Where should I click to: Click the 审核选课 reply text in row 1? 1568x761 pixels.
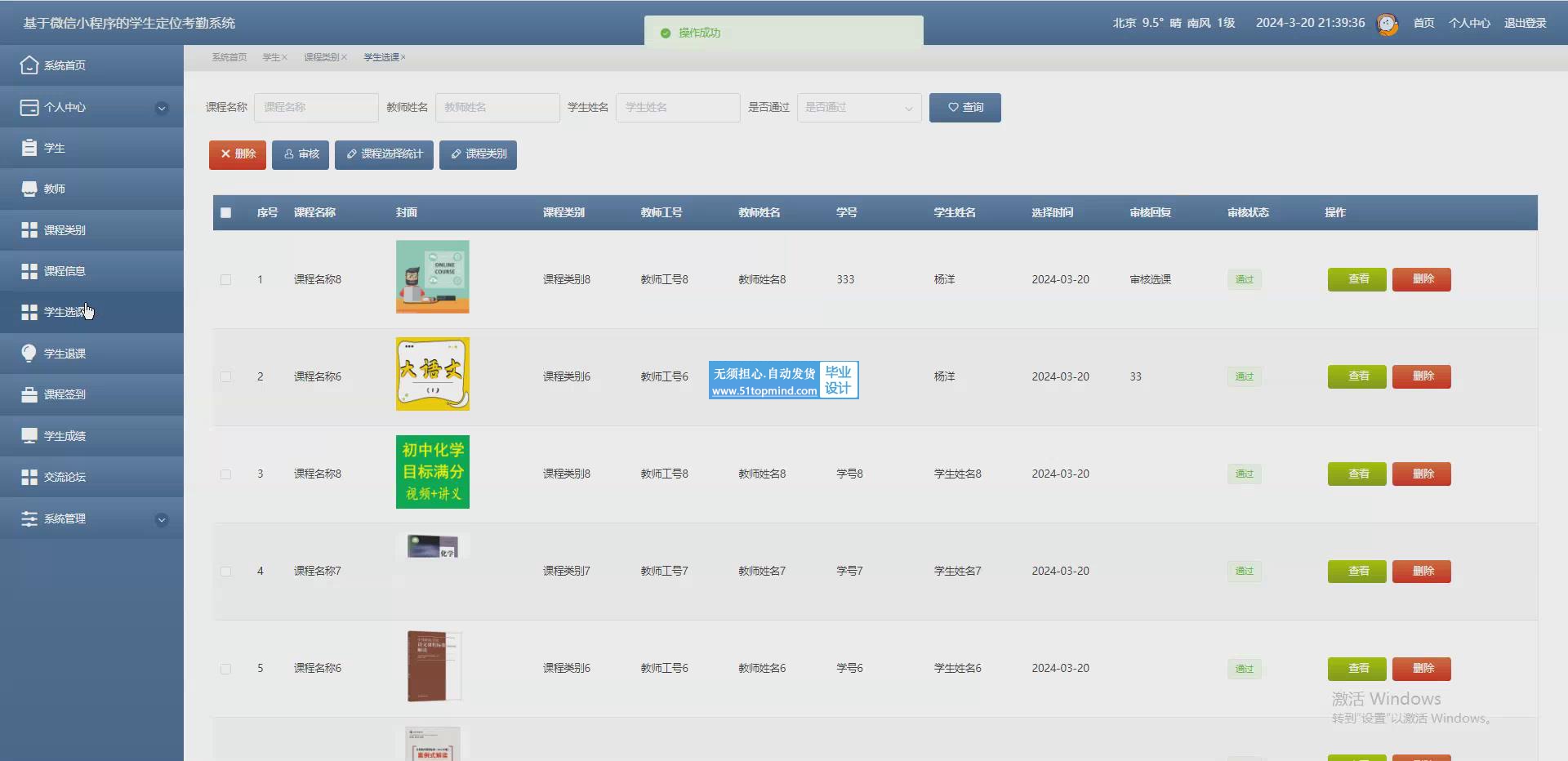tap(1151, 279)
